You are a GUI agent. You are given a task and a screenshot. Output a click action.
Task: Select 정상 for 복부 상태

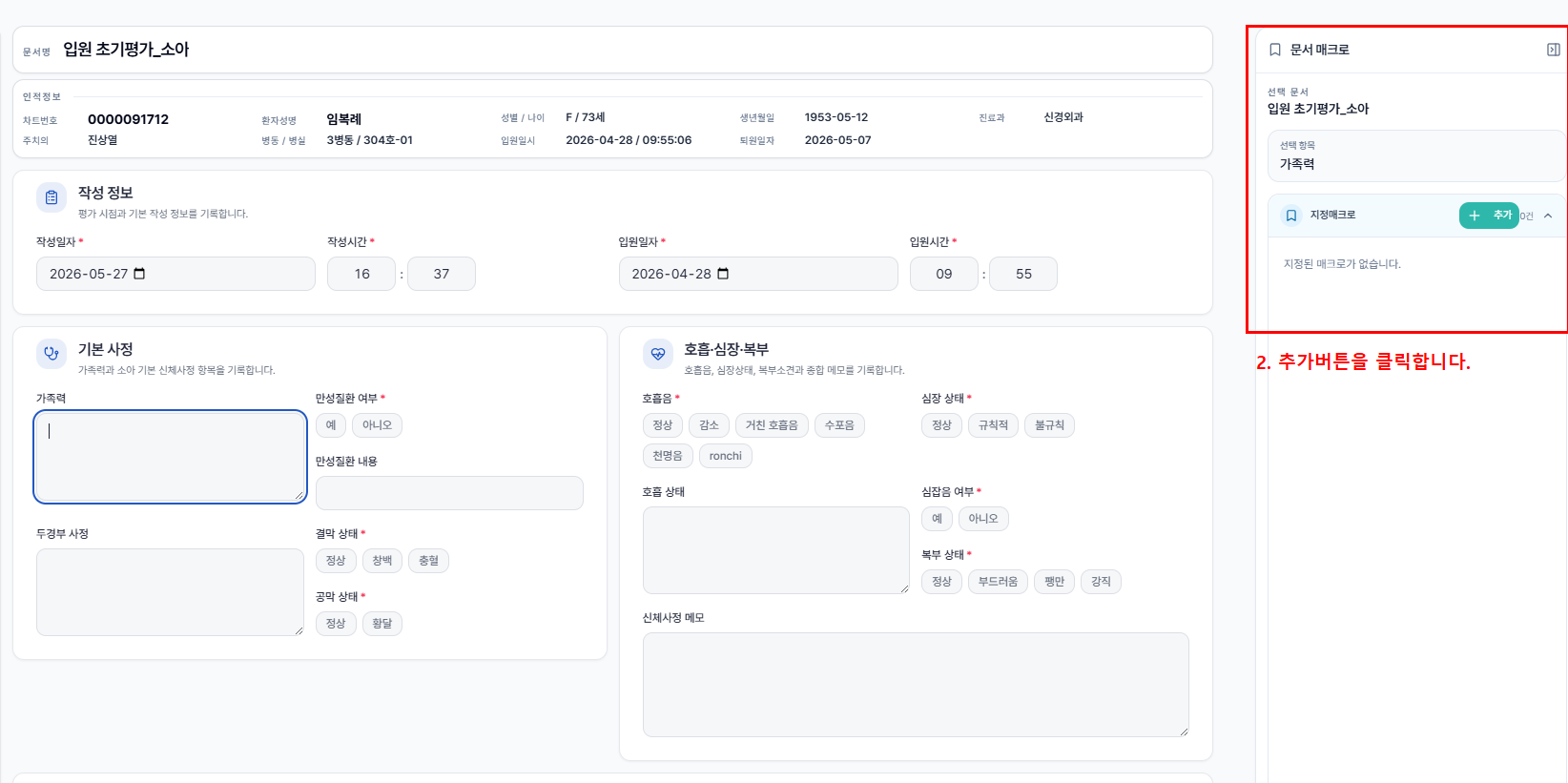click(942, 582)
